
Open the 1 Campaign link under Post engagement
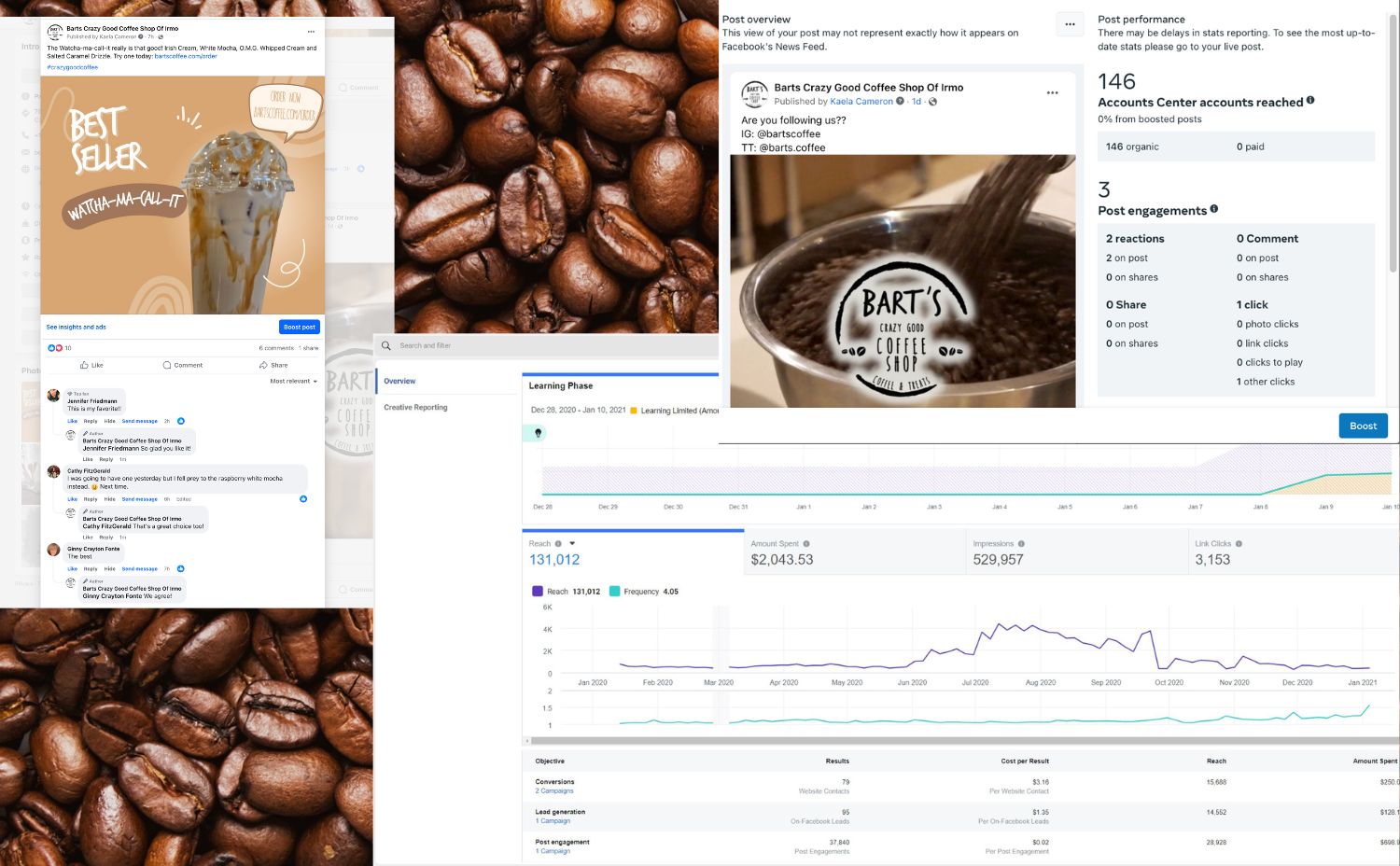tap(553, 851)
